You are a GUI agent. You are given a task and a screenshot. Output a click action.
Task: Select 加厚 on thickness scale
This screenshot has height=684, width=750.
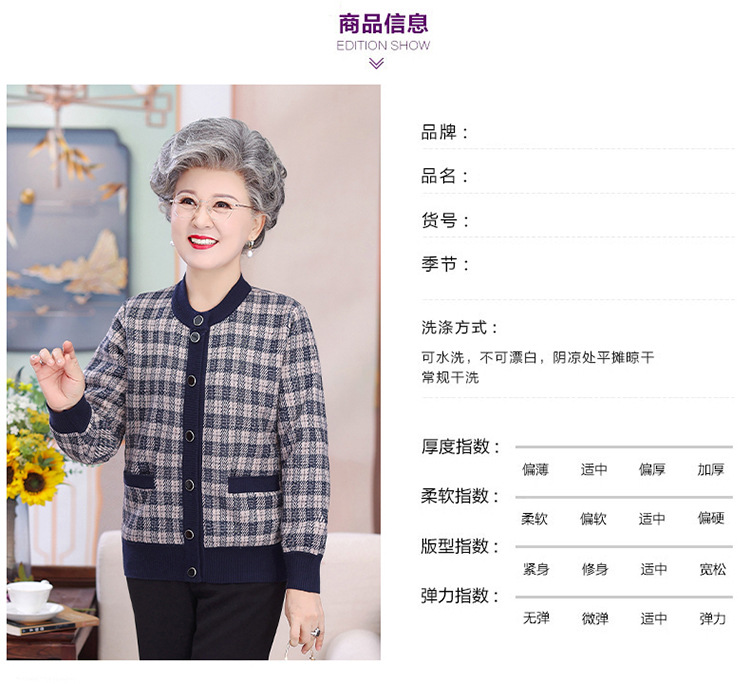pyautogui.click(x=711, y=470)
